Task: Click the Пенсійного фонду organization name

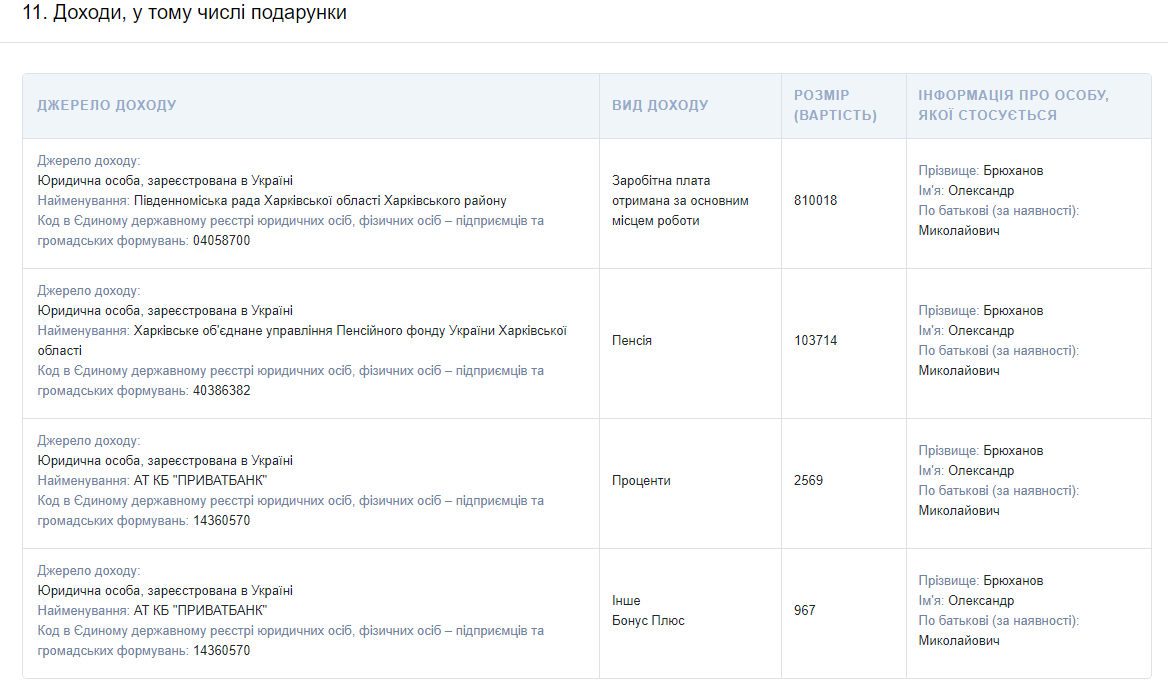Action: click(350, 330)
